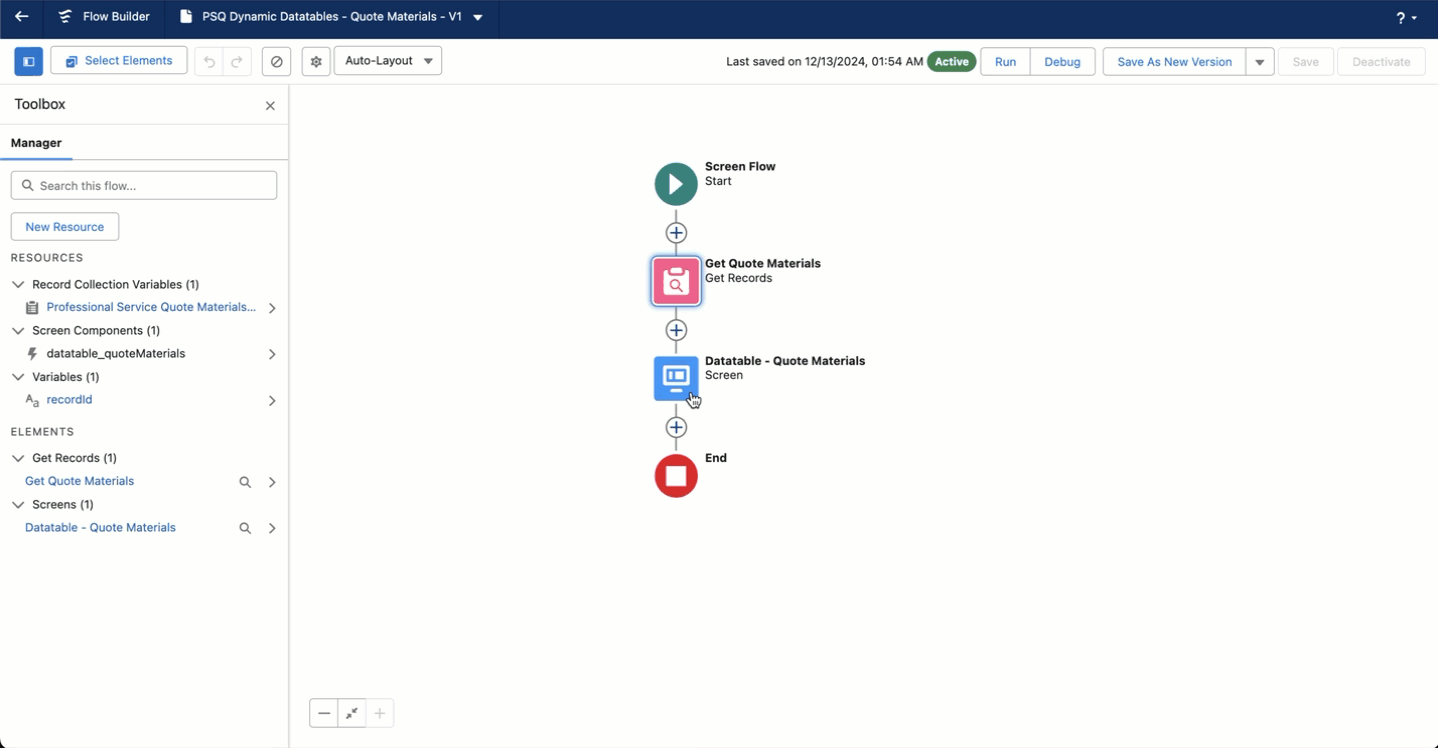Click the redo arrow icon

pos(237,62)
